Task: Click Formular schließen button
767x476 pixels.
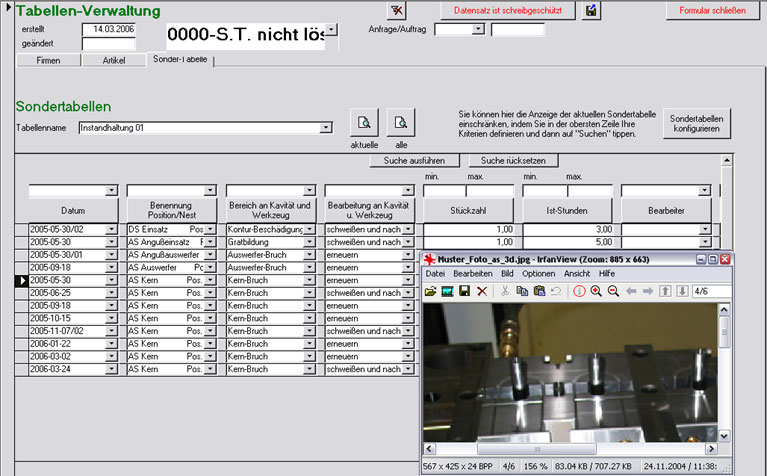Action: pos(712,10)
